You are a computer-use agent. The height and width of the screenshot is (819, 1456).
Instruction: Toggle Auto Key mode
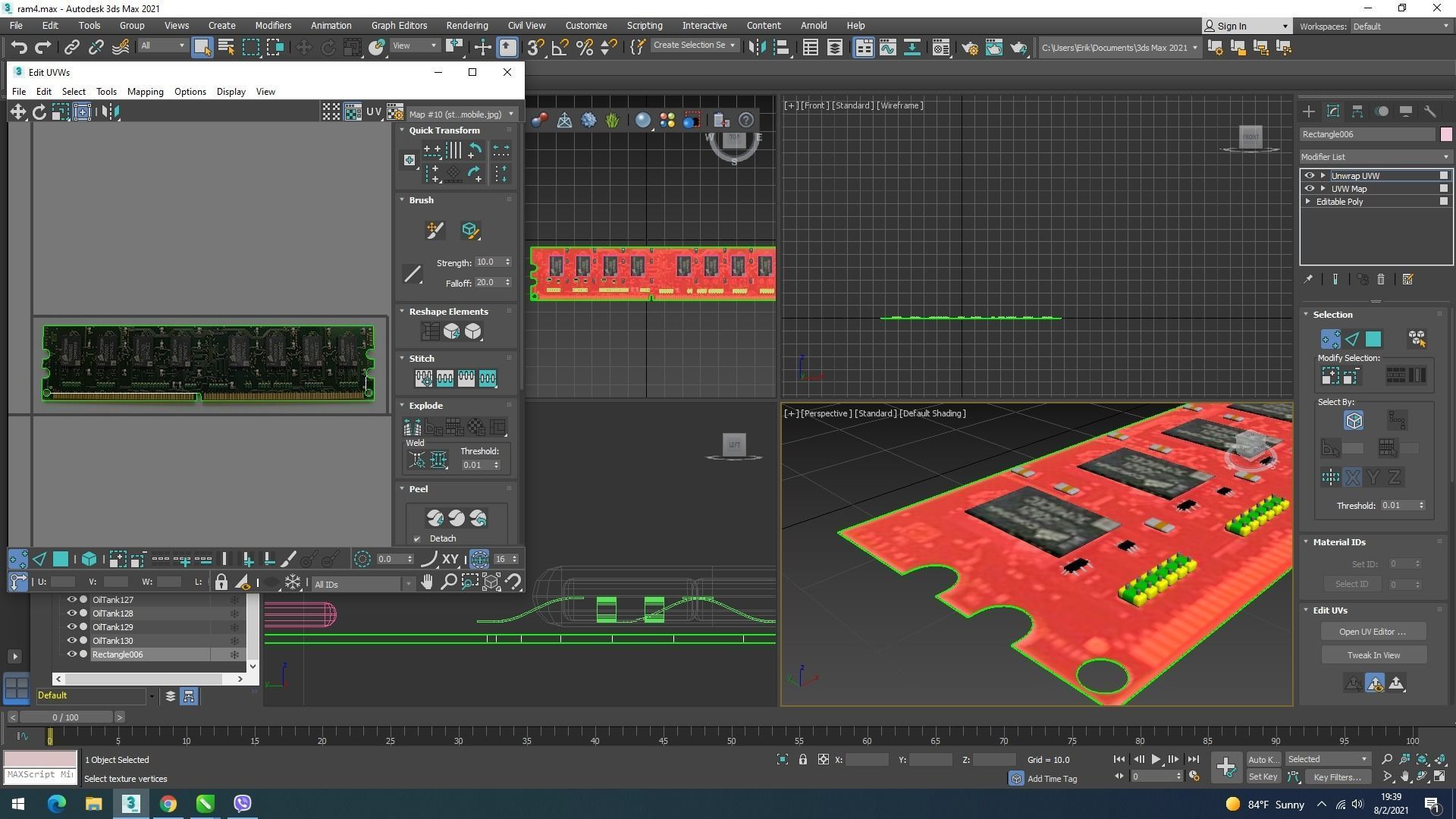point(1263,759)
